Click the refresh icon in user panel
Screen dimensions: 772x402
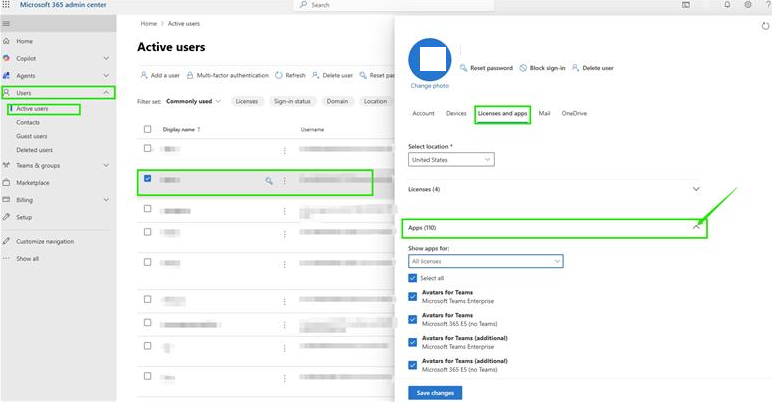[765, 26]
